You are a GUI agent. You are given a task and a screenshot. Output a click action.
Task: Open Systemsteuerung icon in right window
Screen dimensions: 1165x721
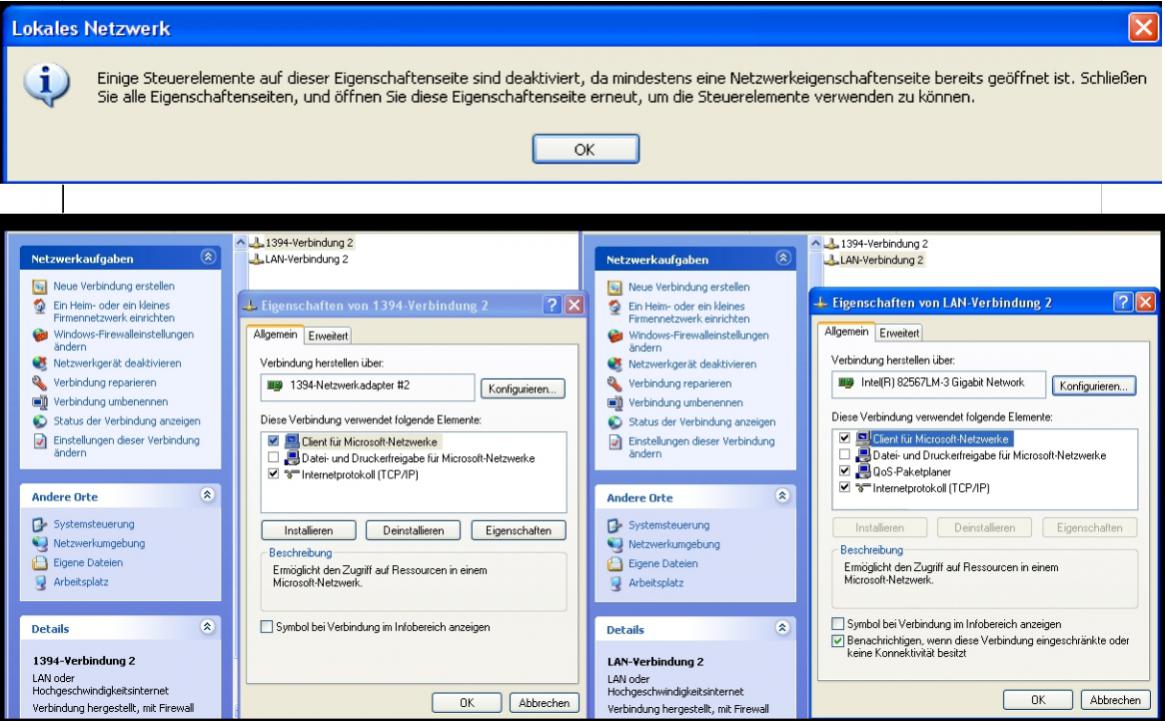pyautogui.click(x=614, y=525)
